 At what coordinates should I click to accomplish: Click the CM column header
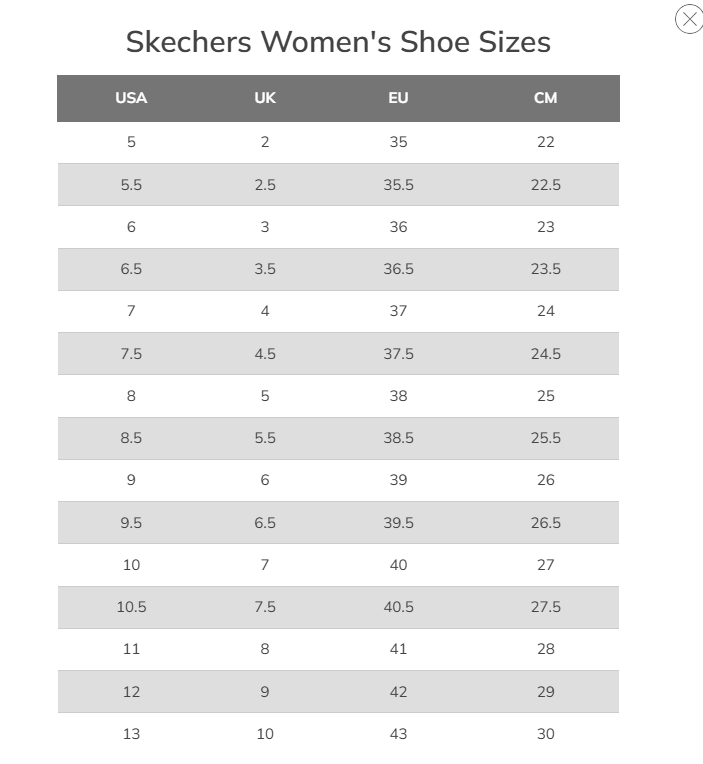545,98
